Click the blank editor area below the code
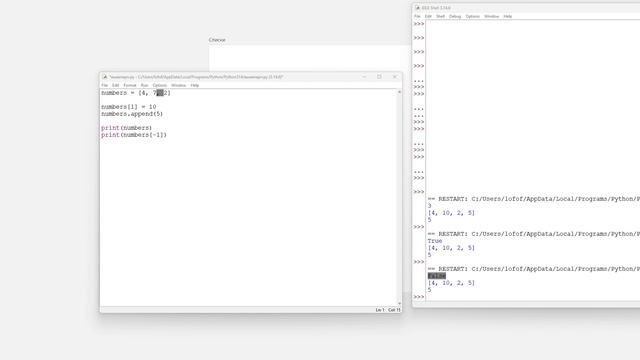640x360 pixels. pos(248,222)
